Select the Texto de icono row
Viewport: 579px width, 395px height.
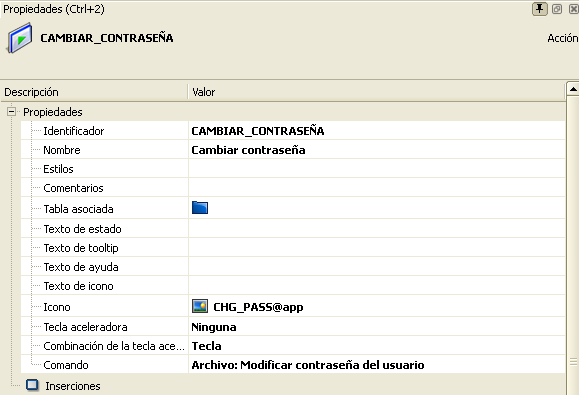[x=293, y=286]
